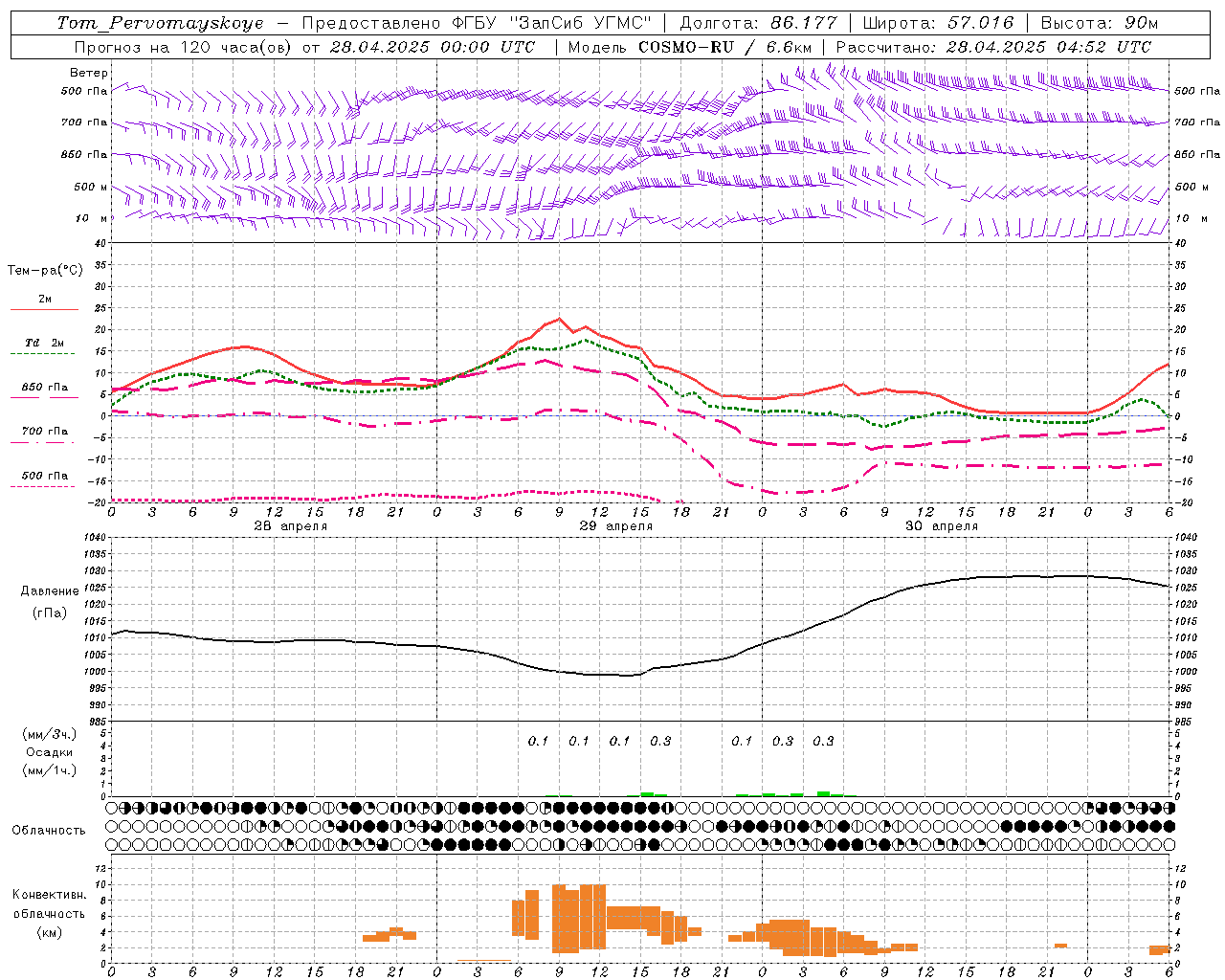Click the green precipitation bar near hour 15
1225x980 pixels.
point(648,793)
